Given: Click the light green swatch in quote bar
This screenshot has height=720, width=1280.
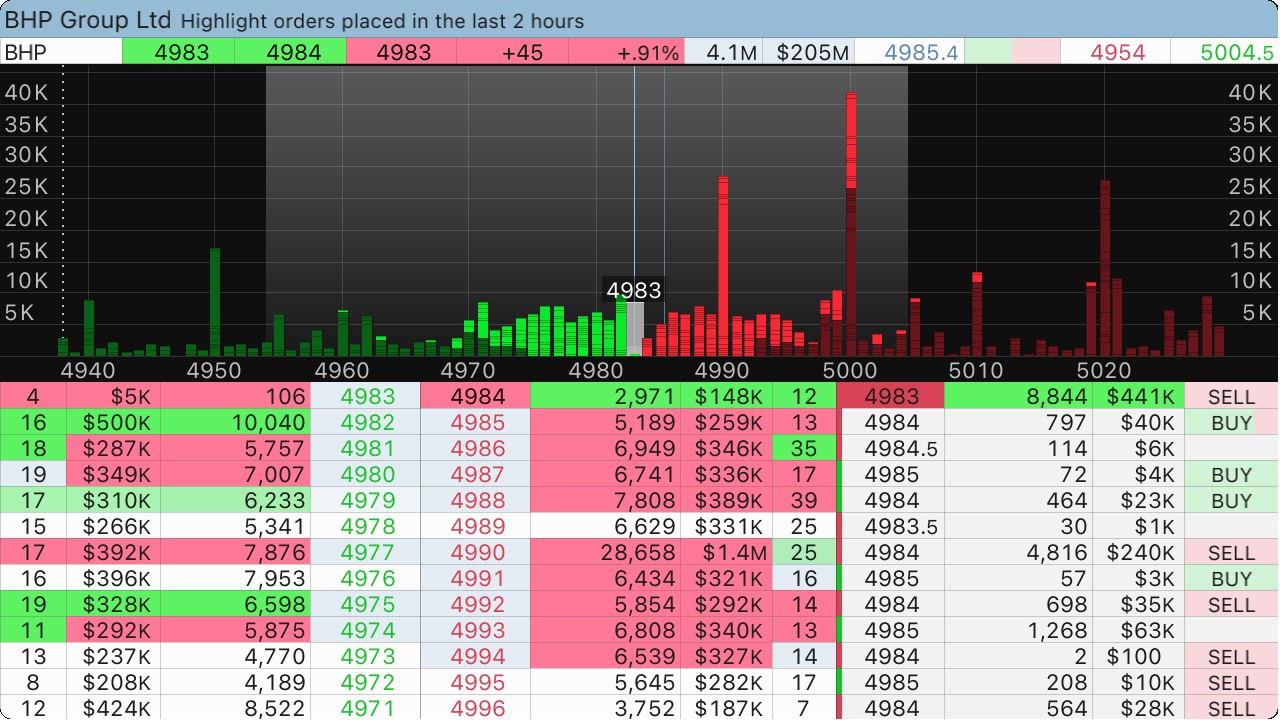Looking at the screenshot, I should 988,52.
